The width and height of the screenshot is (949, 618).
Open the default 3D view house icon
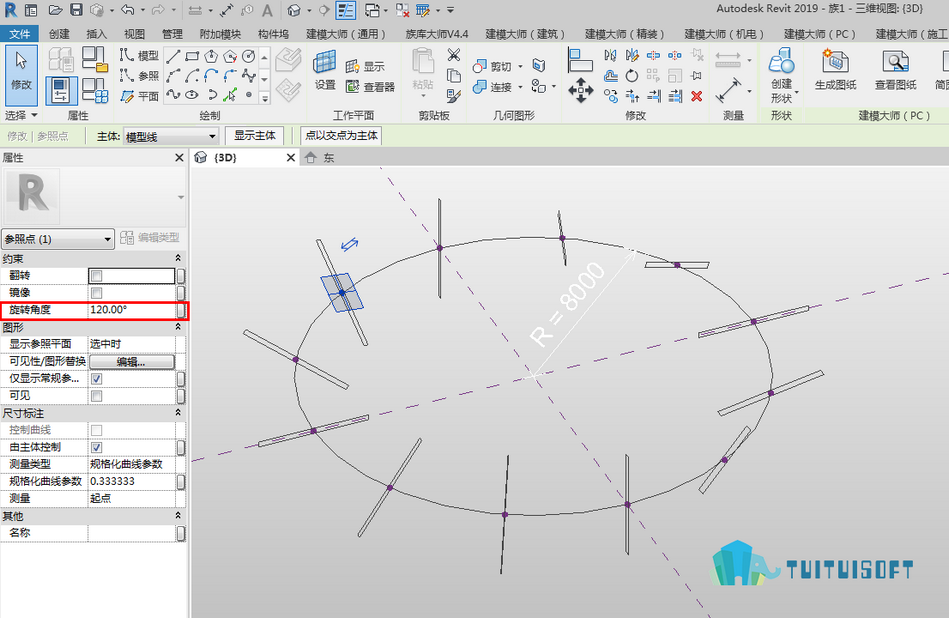pyautogui.click(x=294, y=10)
